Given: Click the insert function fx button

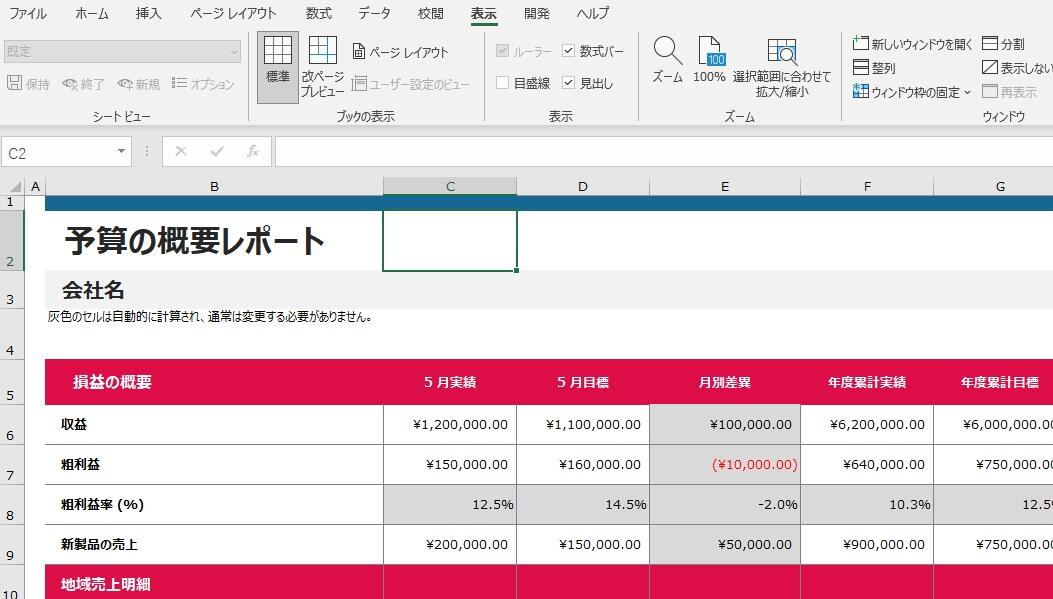Looking at the screenshot, I should tap(253, 152).
